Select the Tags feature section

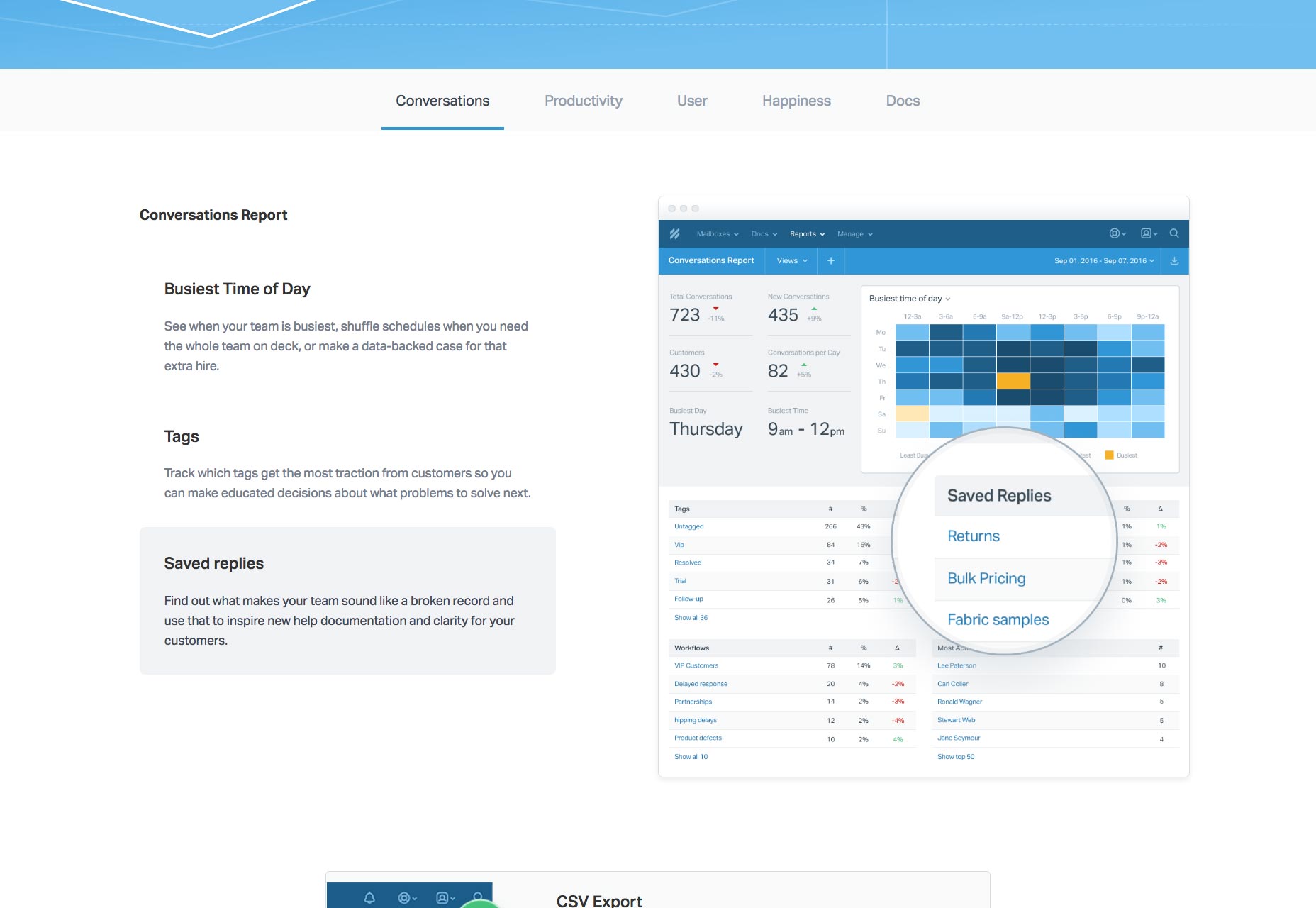(347, 464)
